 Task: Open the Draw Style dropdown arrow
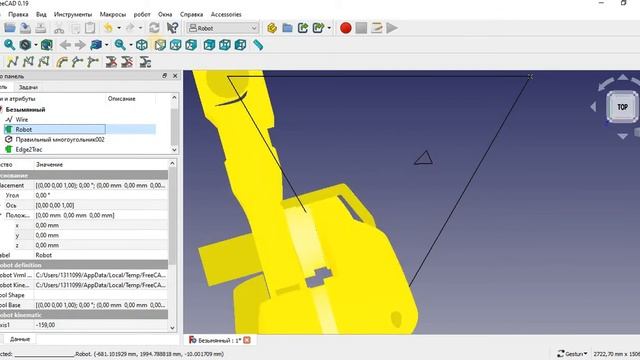[36, 45]
